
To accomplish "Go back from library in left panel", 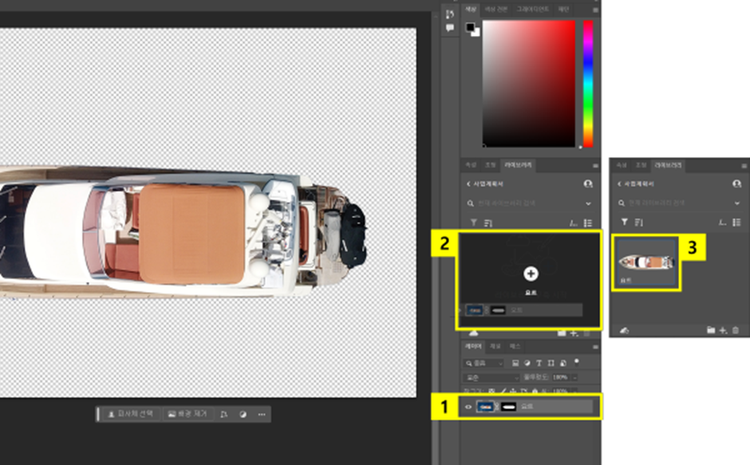I will [x=467, y=184].
